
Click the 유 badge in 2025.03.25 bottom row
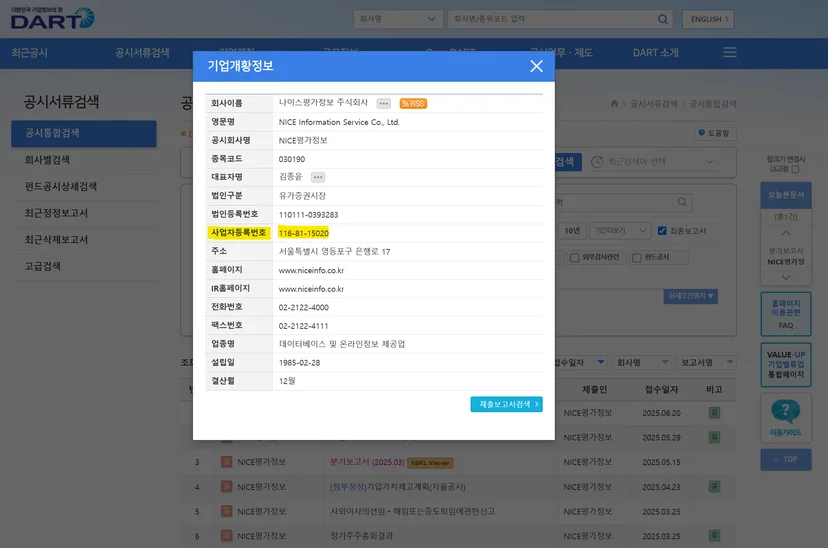coord(714,535)
